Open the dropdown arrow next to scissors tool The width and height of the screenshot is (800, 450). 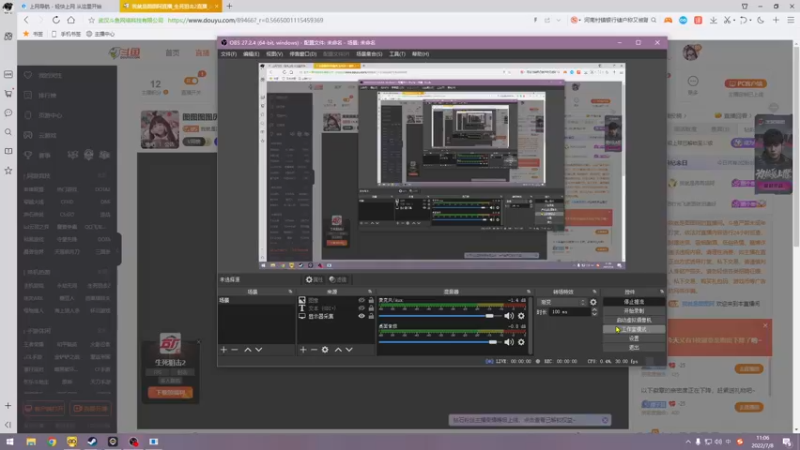(734, 20)
